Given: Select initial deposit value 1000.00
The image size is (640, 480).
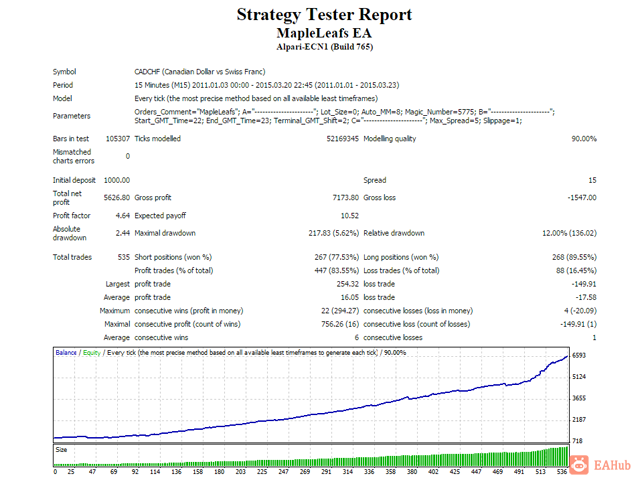Looking at the screenshot, I should (117, 180).
